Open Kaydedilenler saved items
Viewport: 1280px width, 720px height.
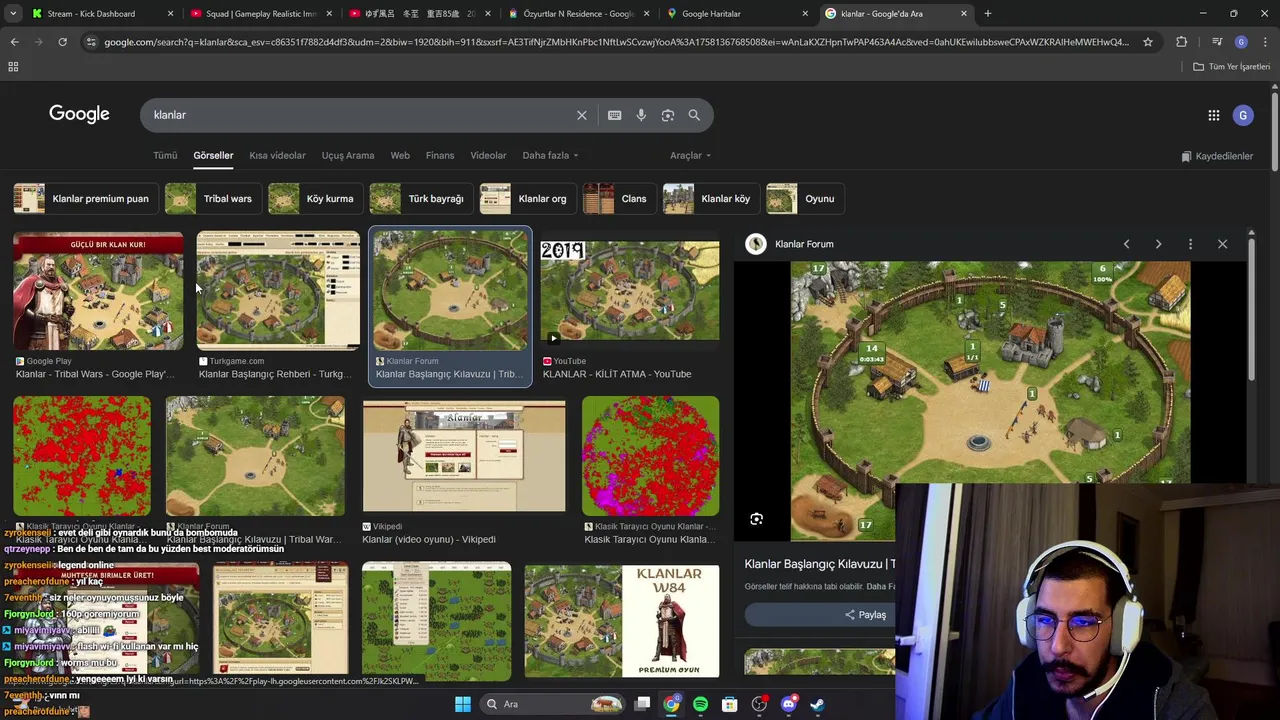pyautogui.click(x=1217, y=156)
